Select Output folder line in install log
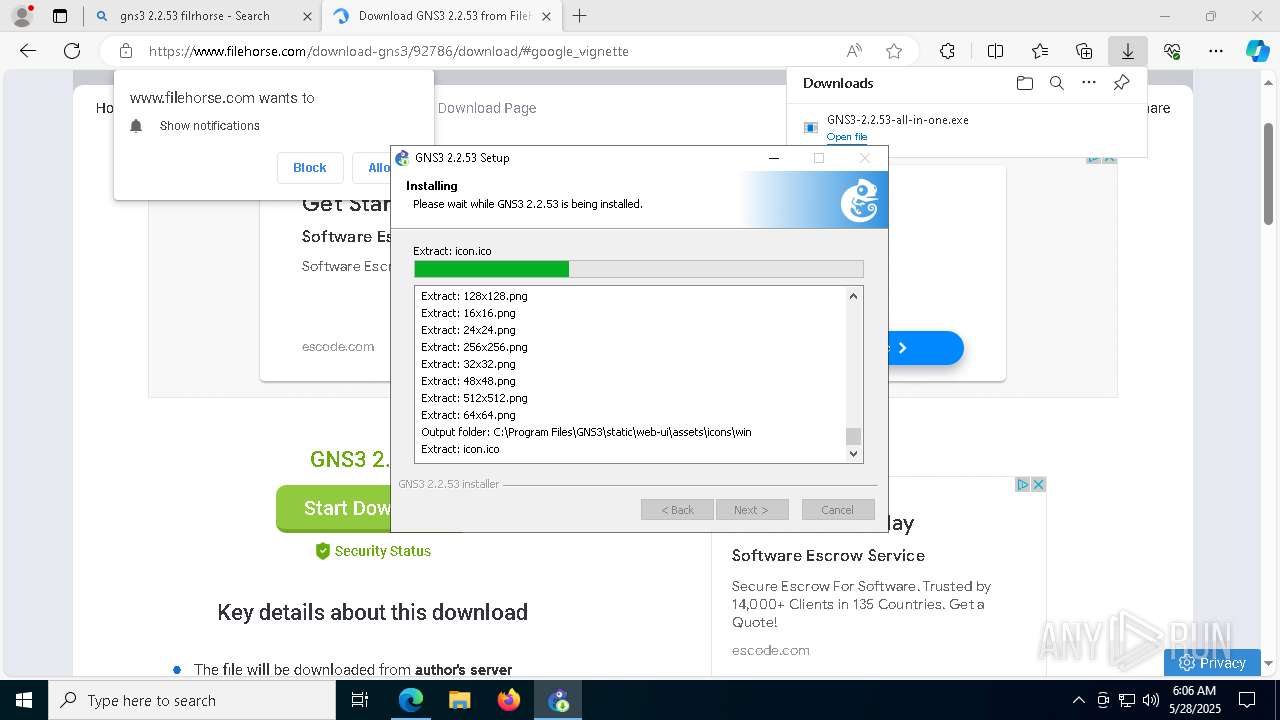This screenshot has width=1280, height=720. [x=586, y=432]
